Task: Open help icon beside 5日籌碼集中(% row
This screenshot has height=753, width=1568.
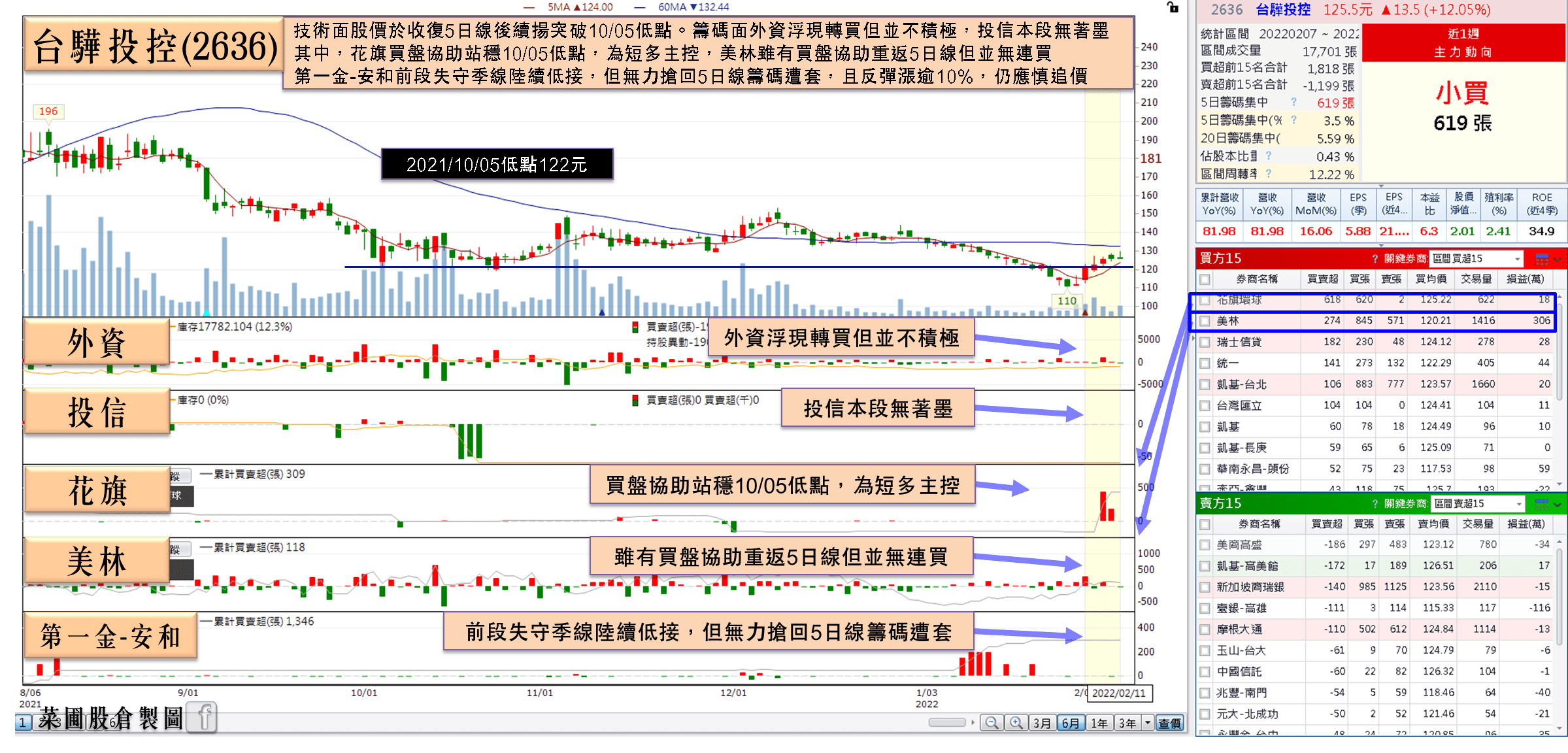Action: [x=1293, y=120]
